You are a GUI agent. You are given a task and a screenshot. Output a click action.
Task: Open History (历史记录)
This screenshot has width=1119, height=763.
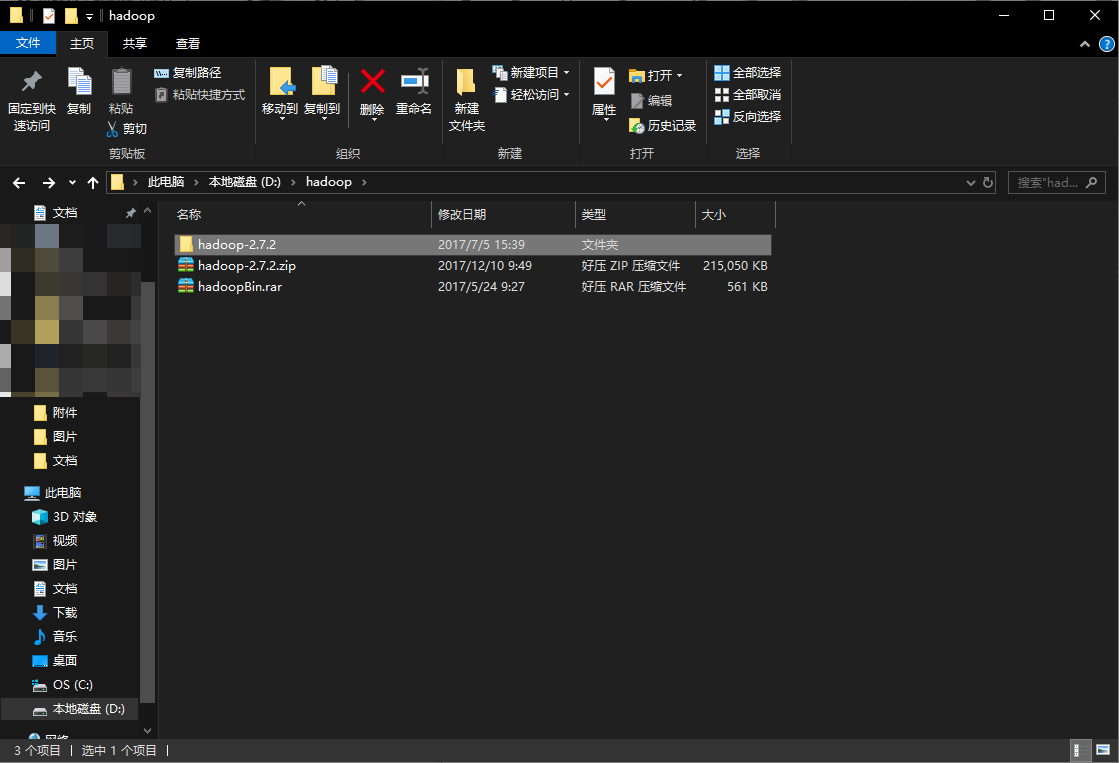(662, 126)
